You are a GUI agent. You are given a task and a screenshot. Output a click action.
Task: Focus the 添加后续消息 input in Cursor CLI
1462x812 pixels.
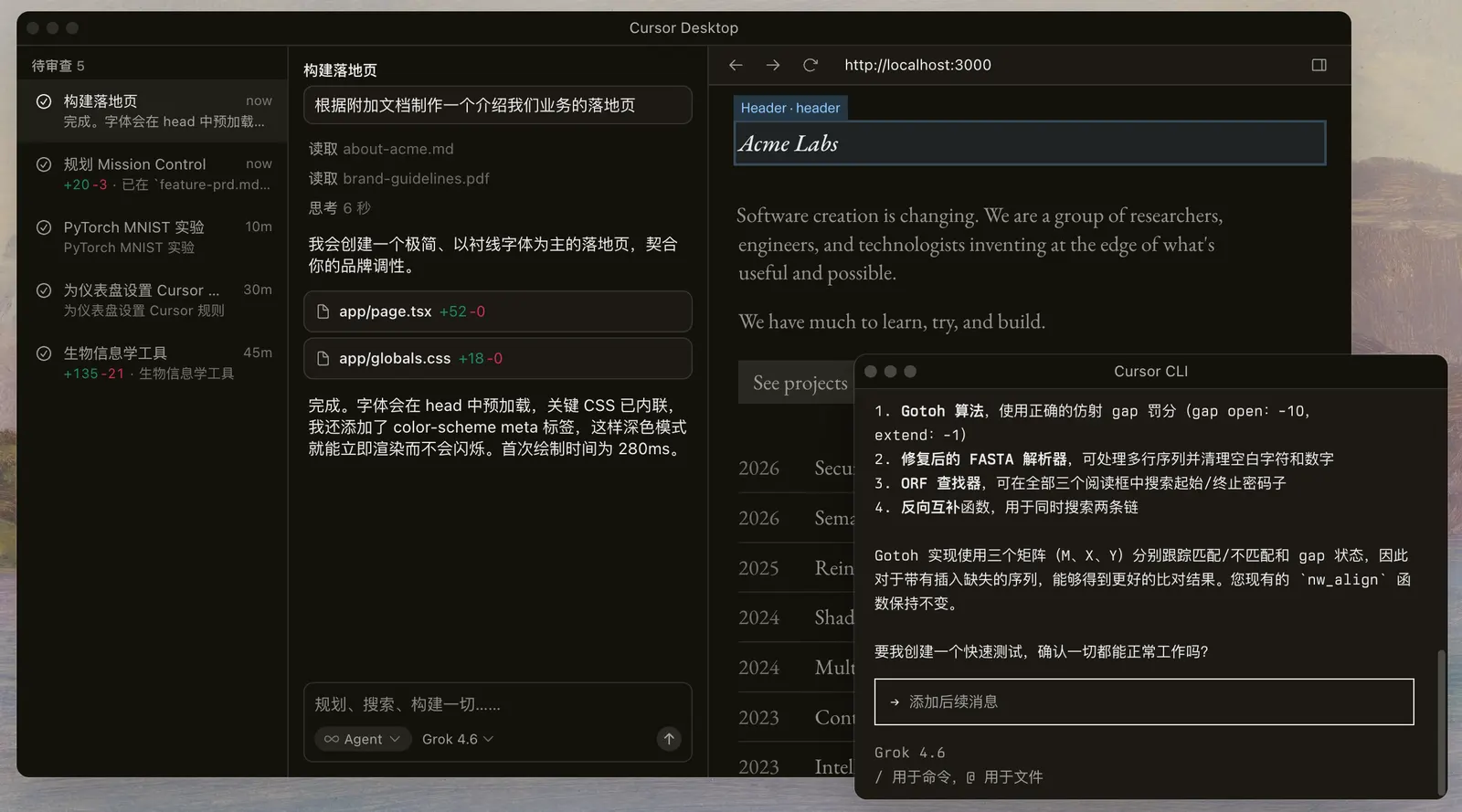click(x=1144, y=701)
